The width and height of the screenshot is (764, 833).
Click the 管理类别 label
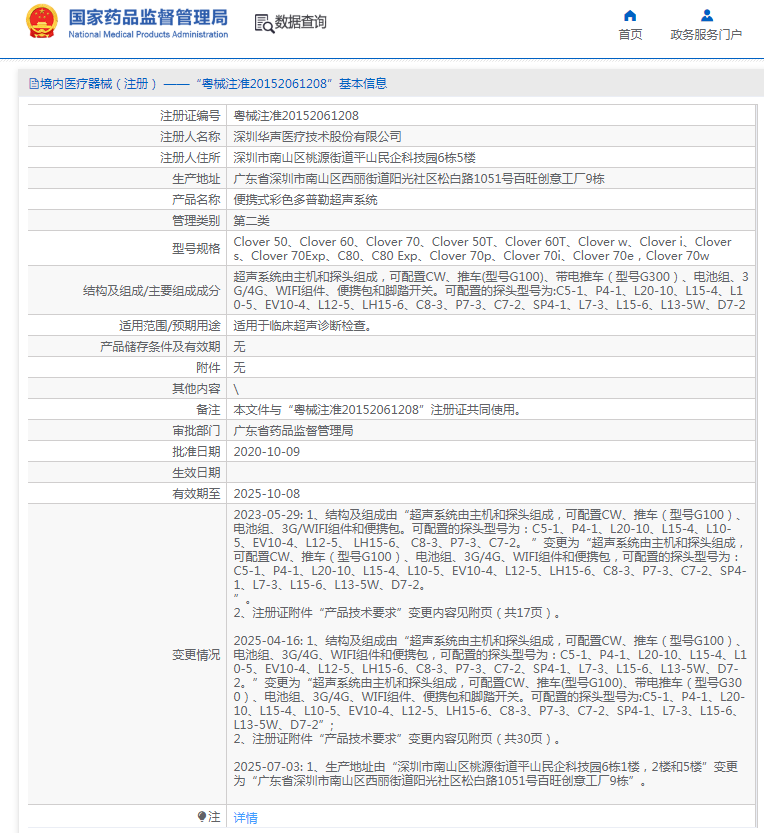pos(196,220)
